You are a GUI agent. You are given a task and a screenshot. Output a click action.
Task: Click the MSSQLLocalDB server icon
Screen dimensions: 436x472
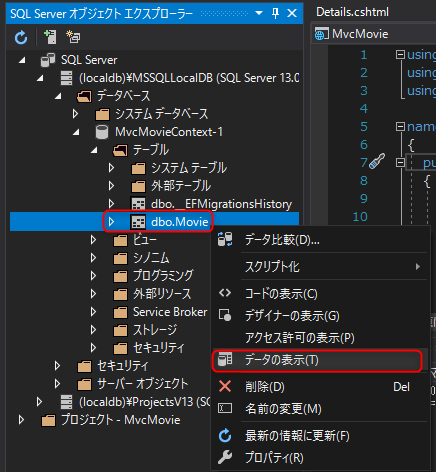(66, 78)
